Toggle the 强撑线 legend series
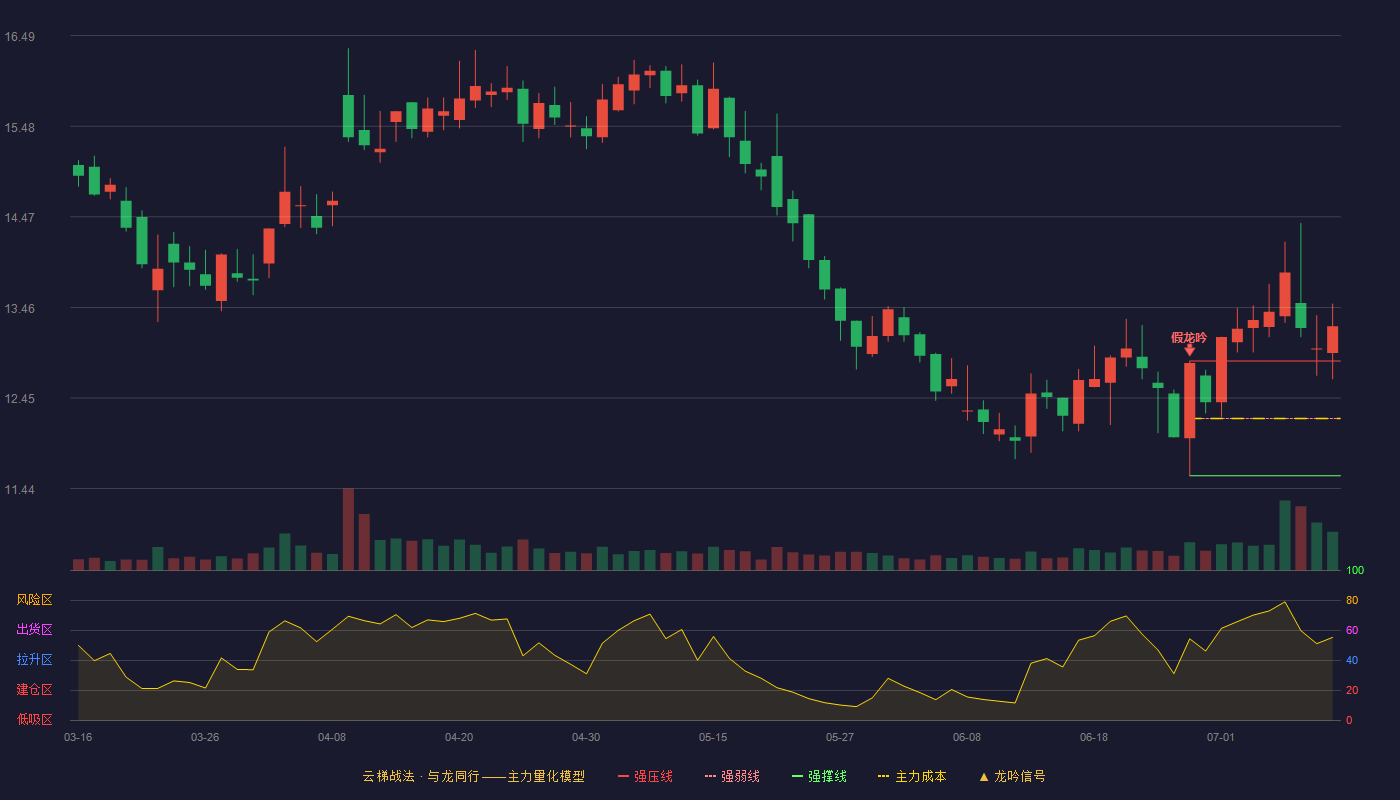This screenshot has width=1400, height=800. pyautogui.click(x=819, y=776)
